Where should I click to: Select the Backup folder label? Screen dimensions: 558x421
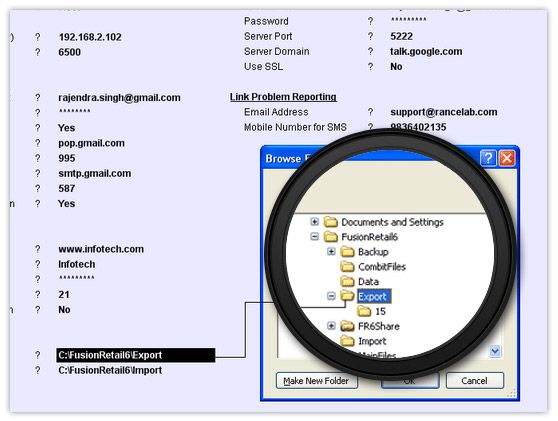[373, 252]
